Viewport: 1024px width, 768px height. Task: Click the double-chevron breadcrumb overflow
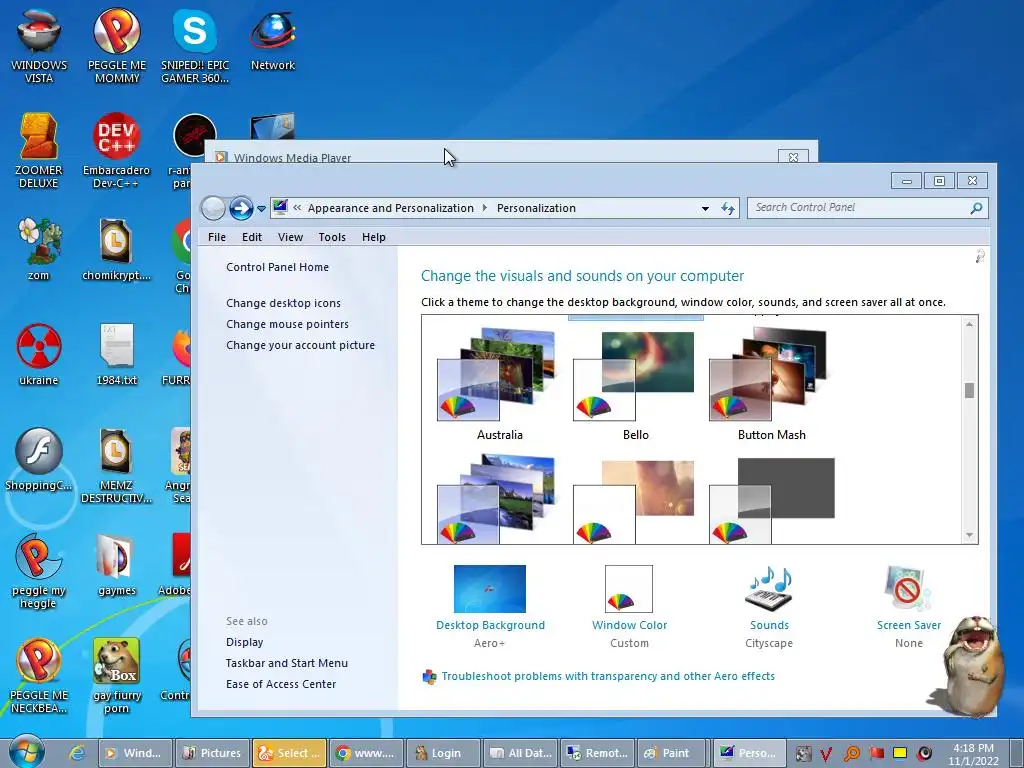pyautogui.click(x=297, y=208)
